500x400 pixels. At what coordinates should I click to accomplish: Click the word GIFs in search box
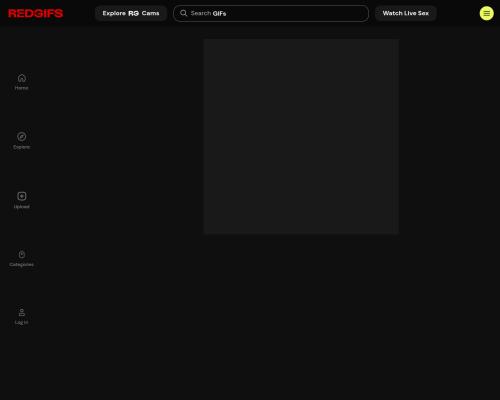coord(219,13)
